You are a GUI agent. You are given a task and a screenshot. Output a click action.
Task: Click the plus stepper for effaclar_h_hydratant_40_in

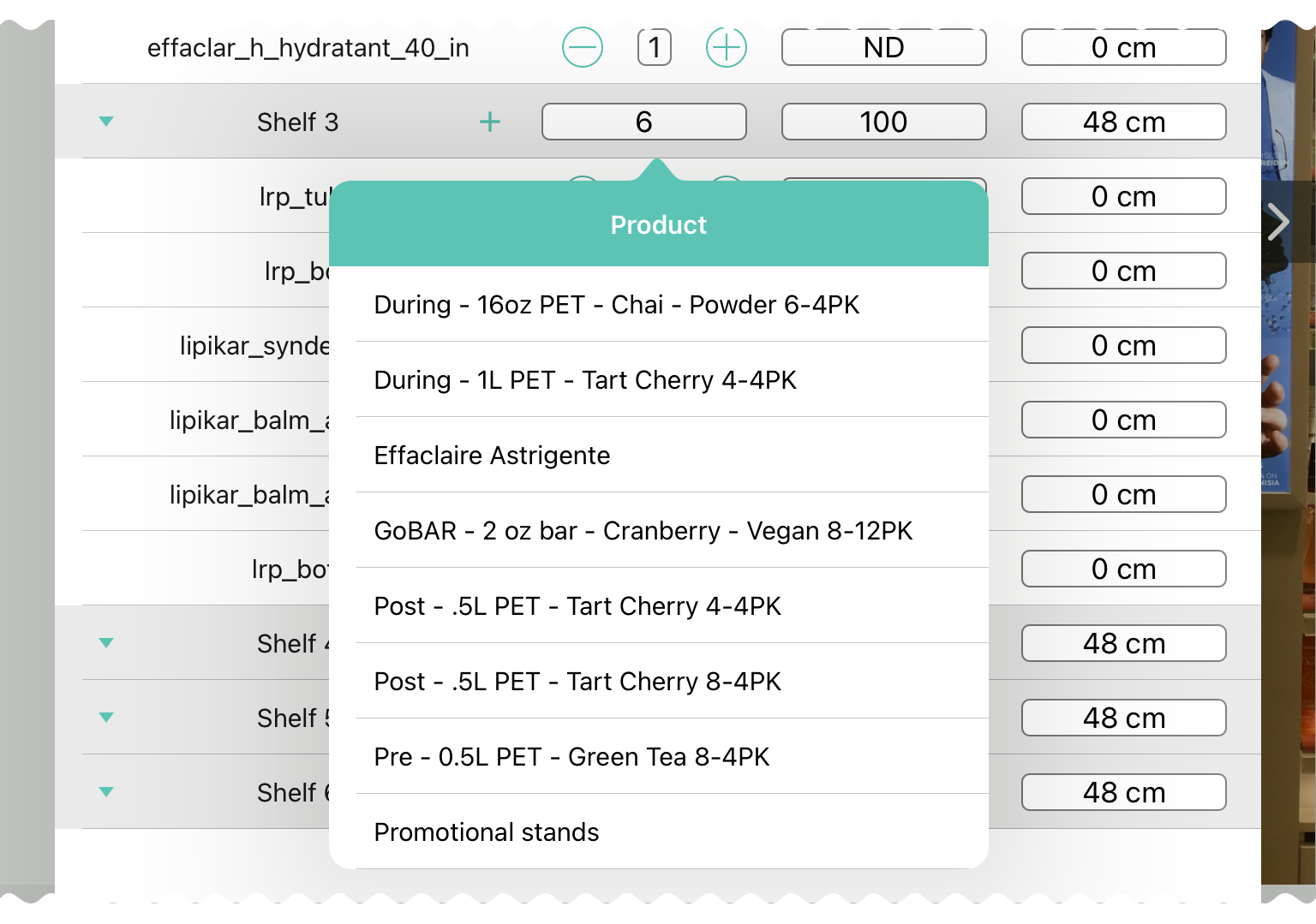pos(726,48)
